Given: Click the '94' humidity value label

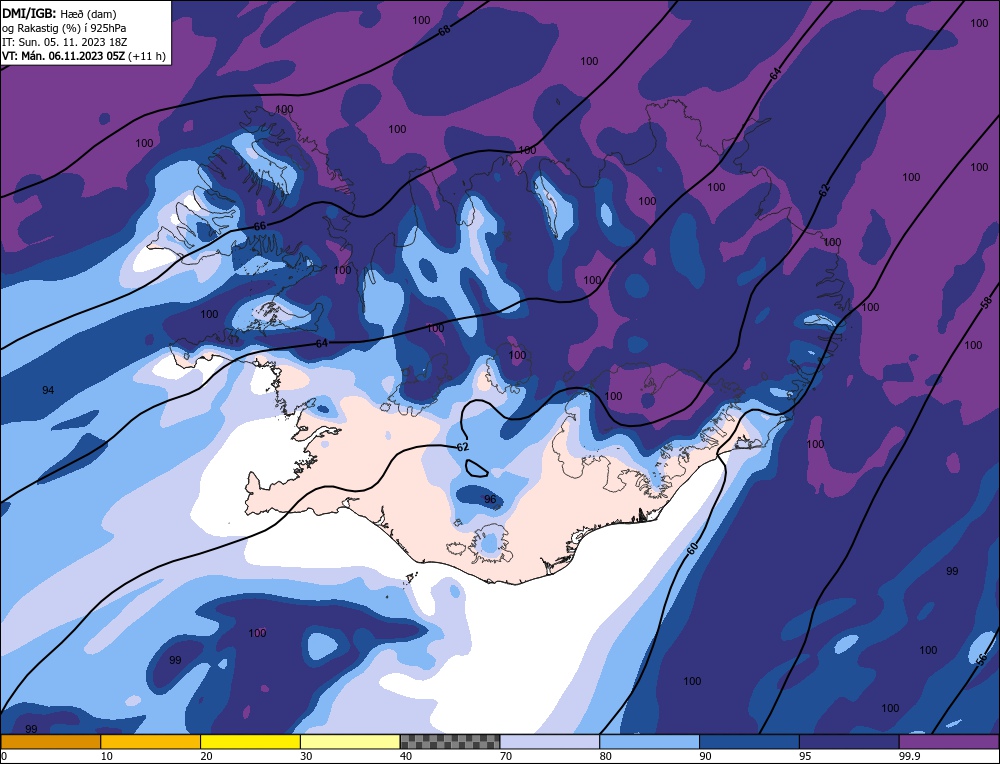Looking at the screenshot, I should click(x=48, y=390).
